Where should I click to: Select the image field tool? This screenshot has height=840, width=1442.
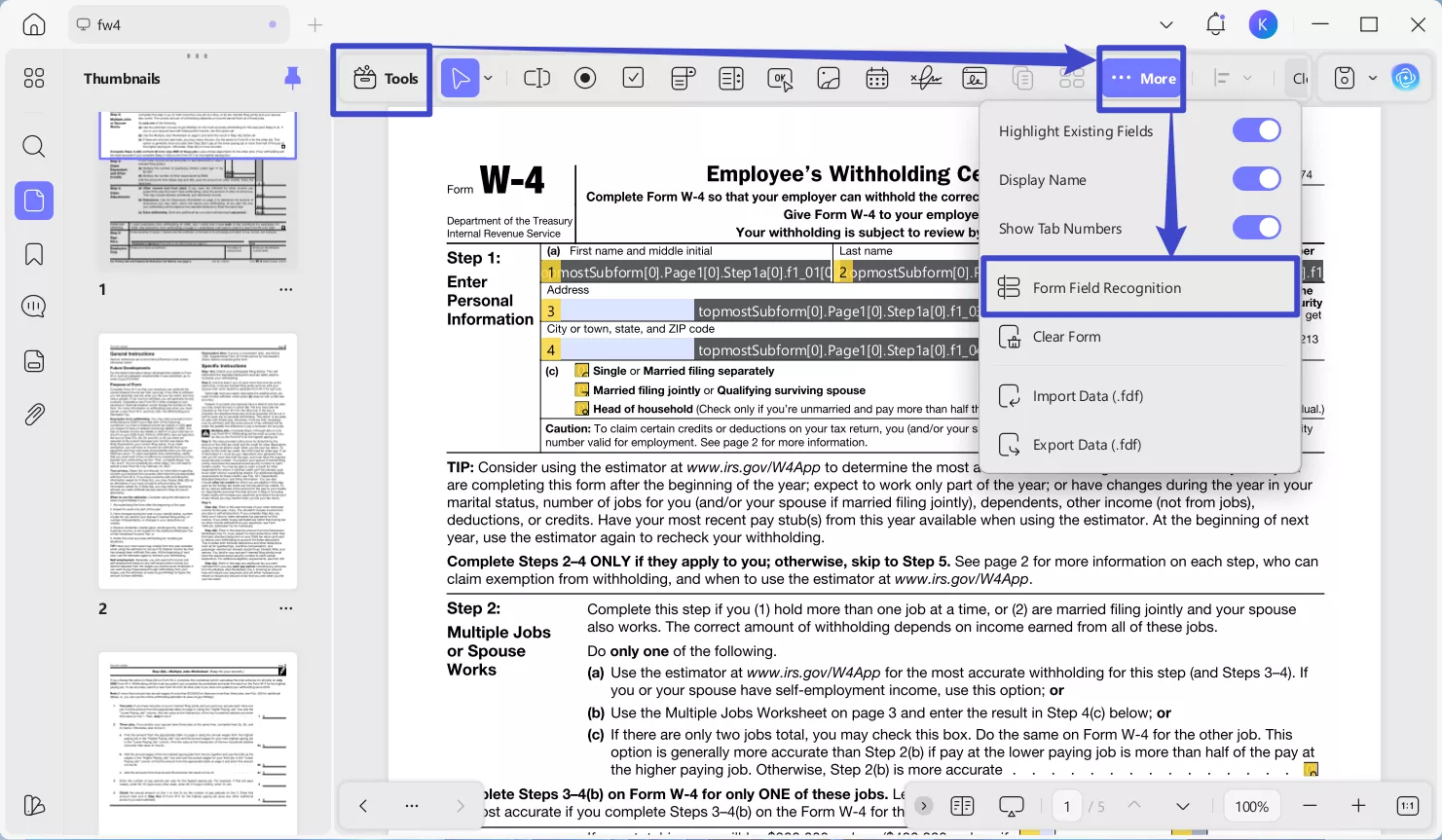[x=829, y=78]
